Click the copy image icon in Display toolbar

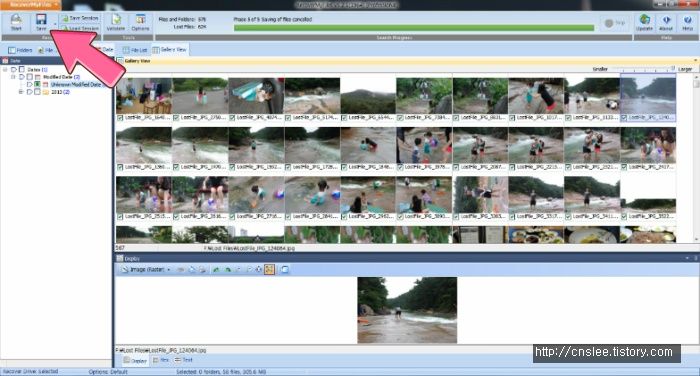(192, 270)
